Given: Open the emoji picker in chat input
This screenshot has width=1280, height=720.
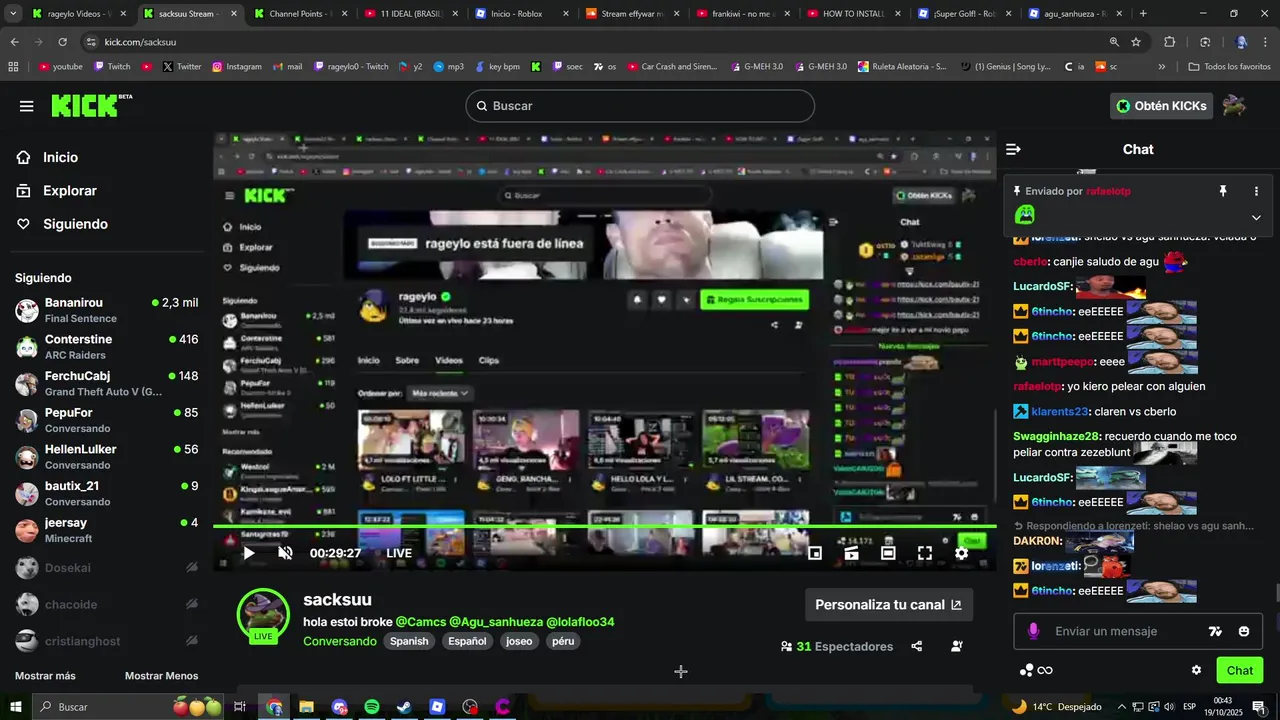Looking at the screenshot, I should [1244, 632].
